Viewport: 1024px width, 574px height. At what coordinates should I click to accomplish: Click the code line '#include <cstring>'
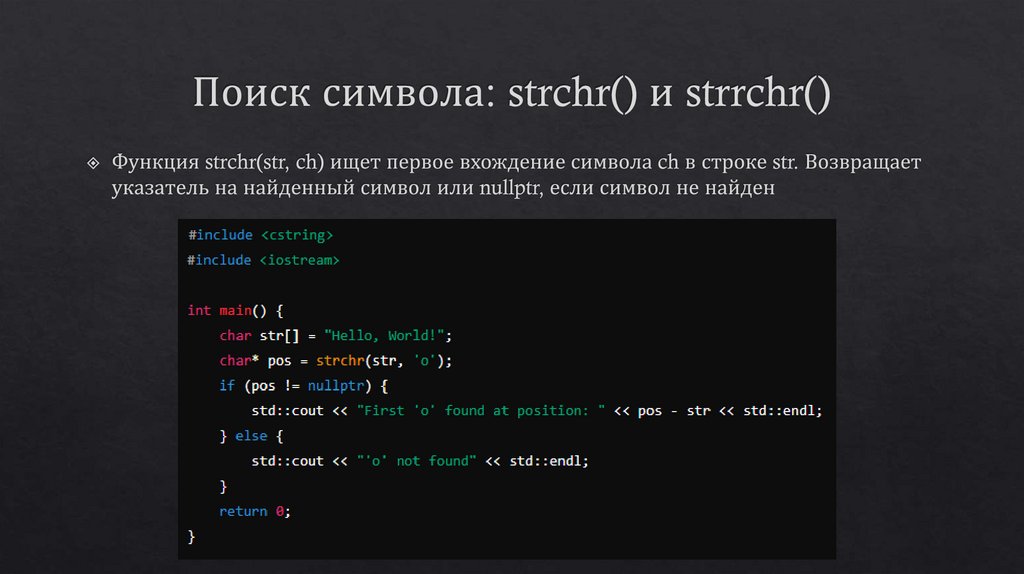pyautogui.click(x=261, y=235)
